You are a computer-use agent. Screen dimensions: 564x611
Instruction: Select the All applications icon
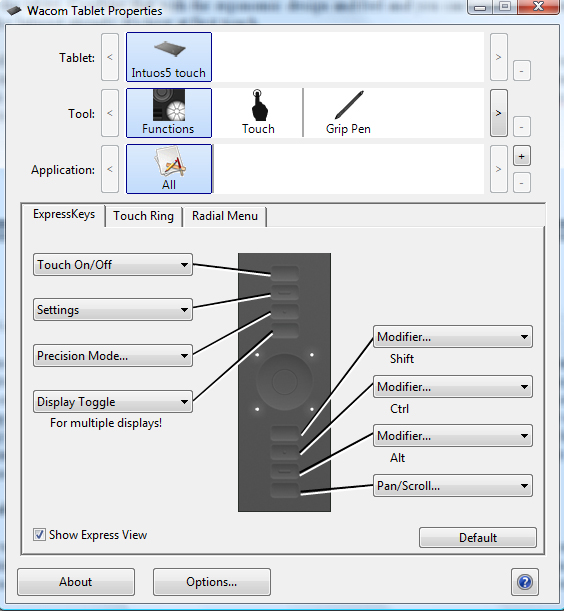pos(169,169)
